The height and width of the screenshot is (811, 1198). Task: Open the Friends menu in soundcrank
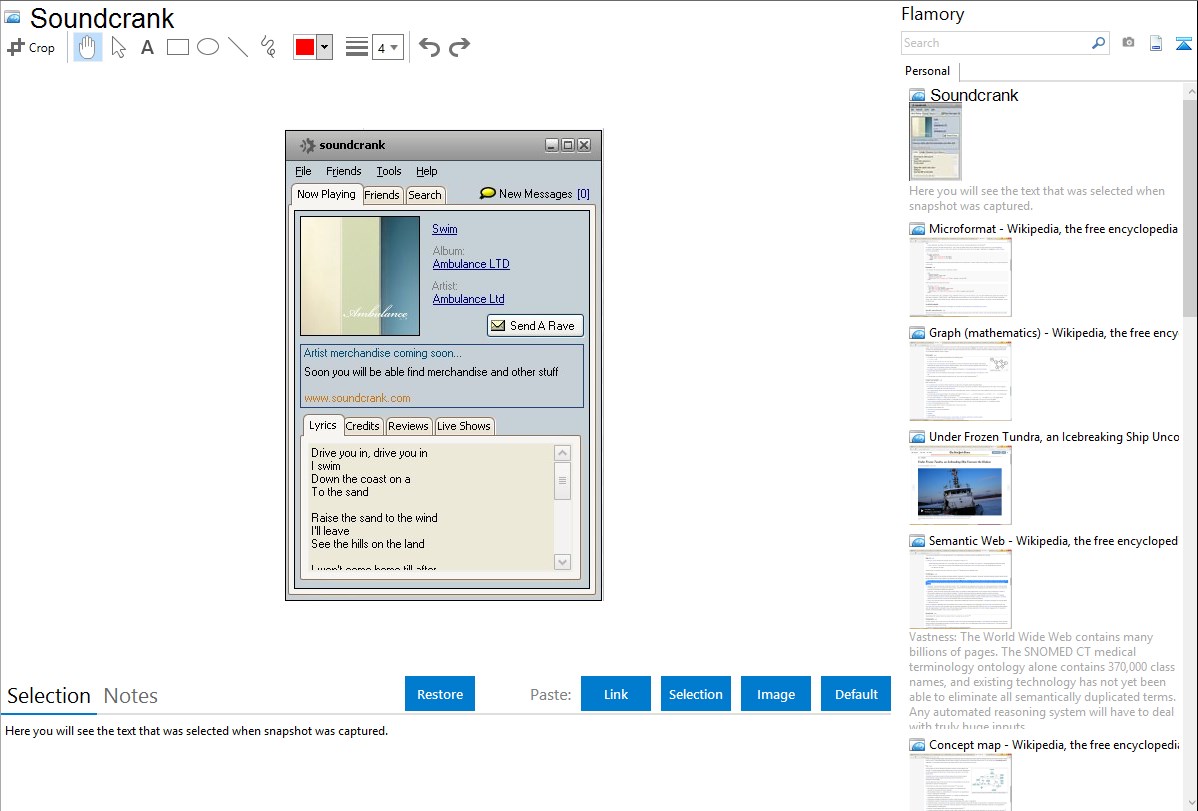coord(343,171)
